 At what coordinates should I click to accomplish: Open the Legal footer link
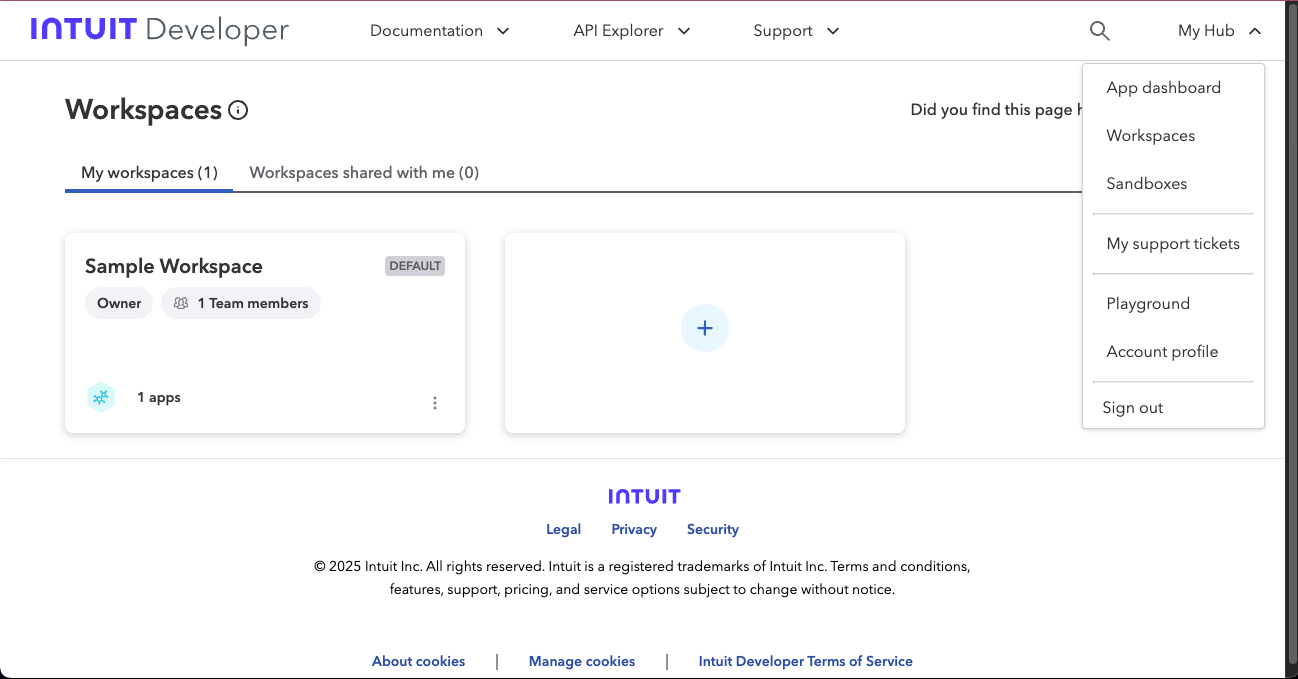coord(563,529)
